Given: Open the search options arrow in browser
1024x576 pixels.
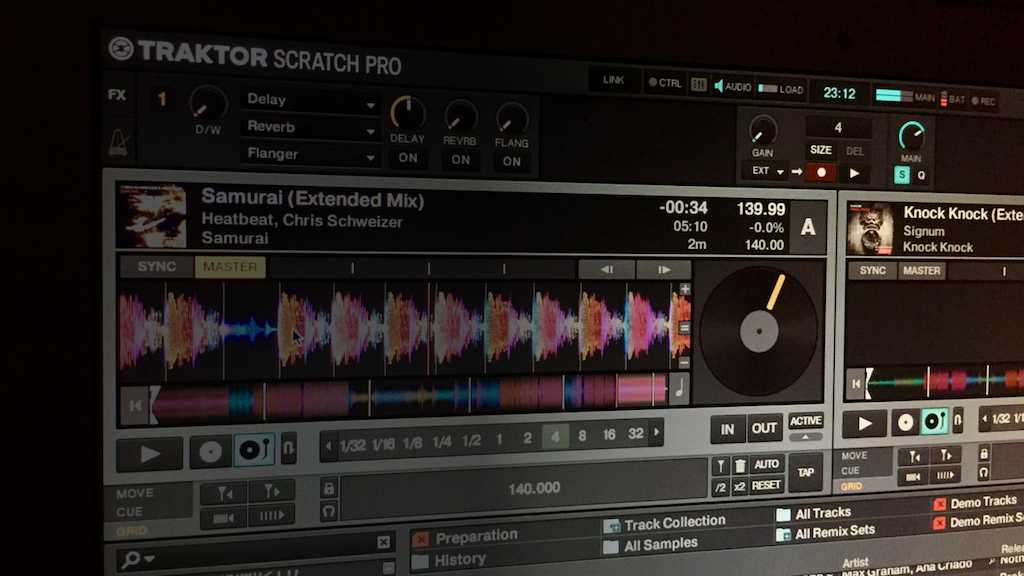Looking at the screenshot, I should click(x=150, y=559).
